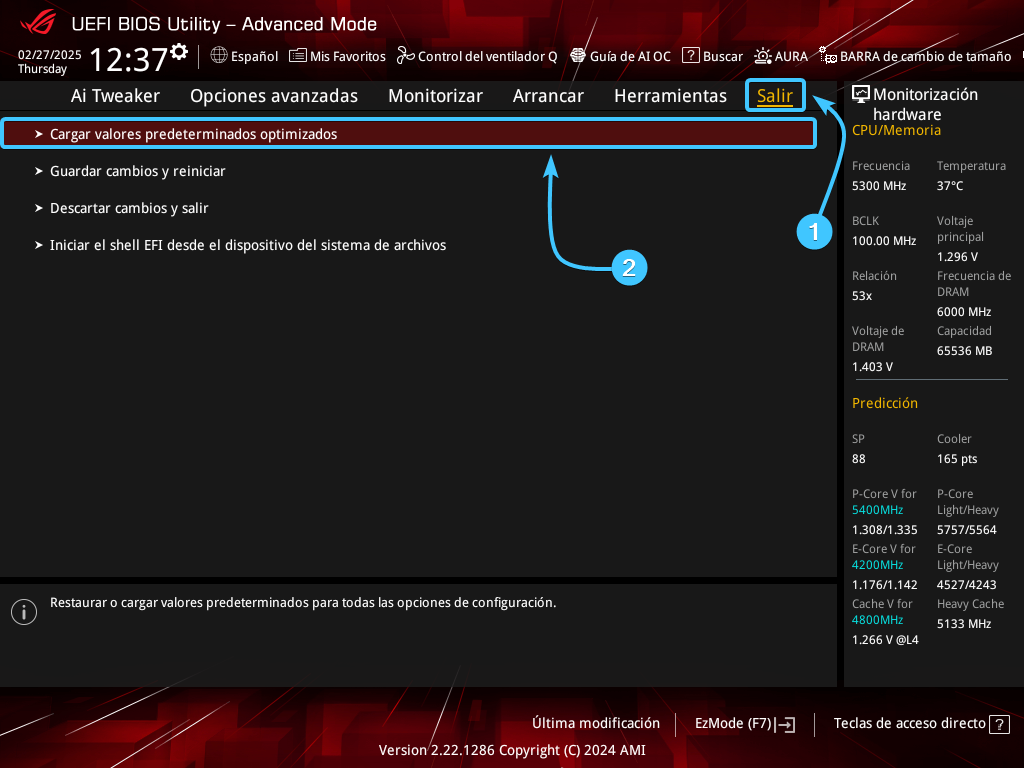1024x768 pixels.
Task: Open Guía de AI OC brain icon
Action: (x=578, y=56)
